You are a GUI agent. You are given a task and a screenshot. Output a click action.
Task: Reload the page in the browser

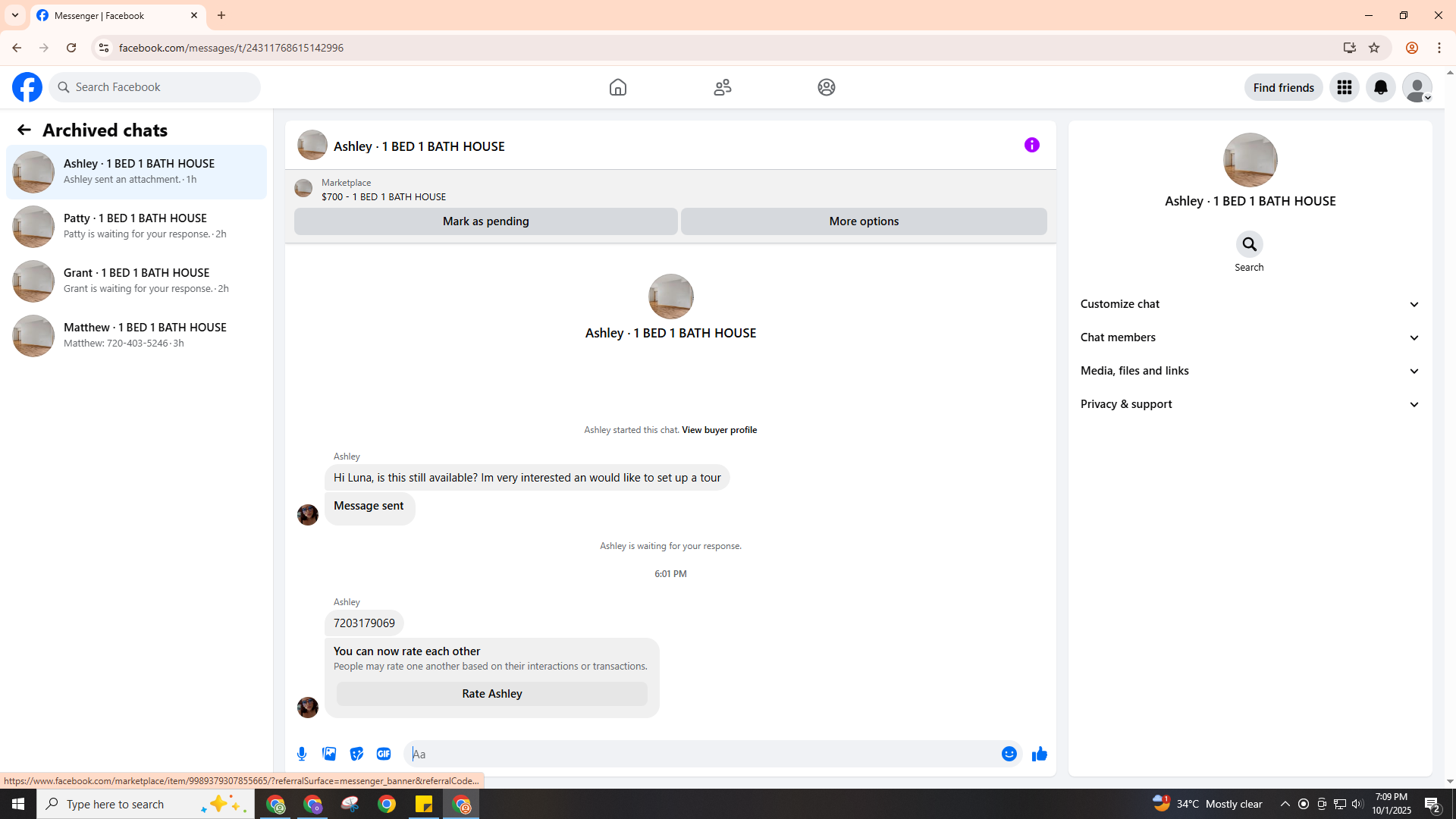point(71,48)
